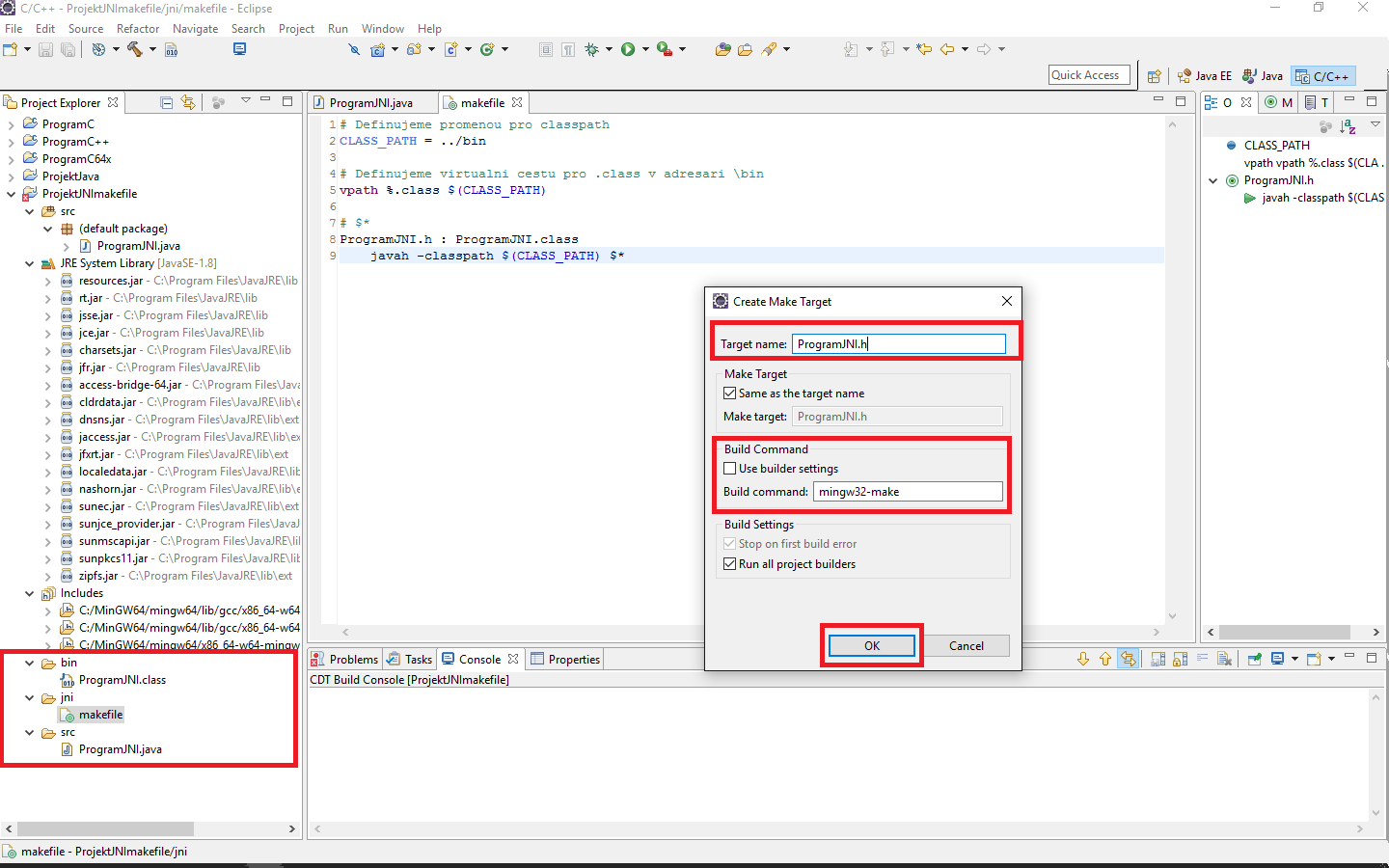The height and width of the screenshot is (868, 1389).
Task: Uncheck Same as the target name
Action: click(730, 393)
